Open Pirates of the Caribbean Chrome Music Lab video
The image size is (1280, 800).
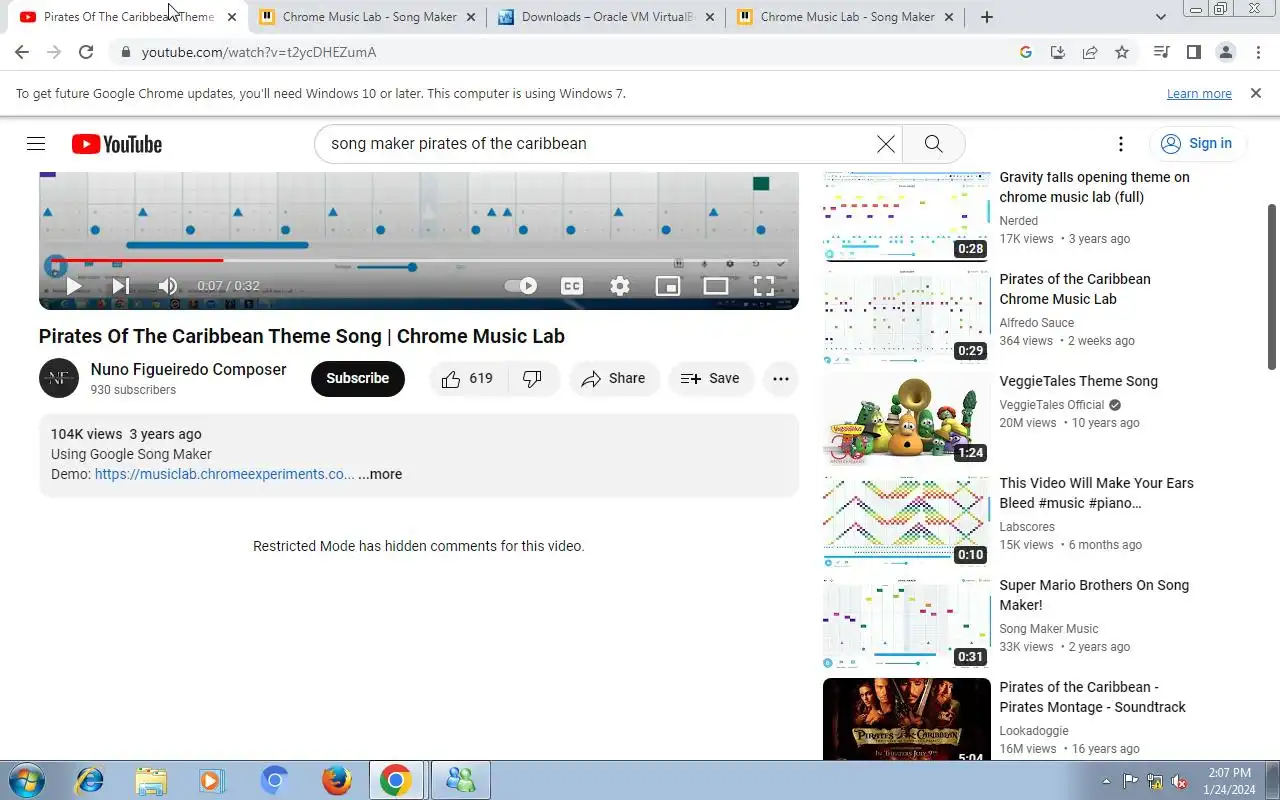pos(1075,289)
